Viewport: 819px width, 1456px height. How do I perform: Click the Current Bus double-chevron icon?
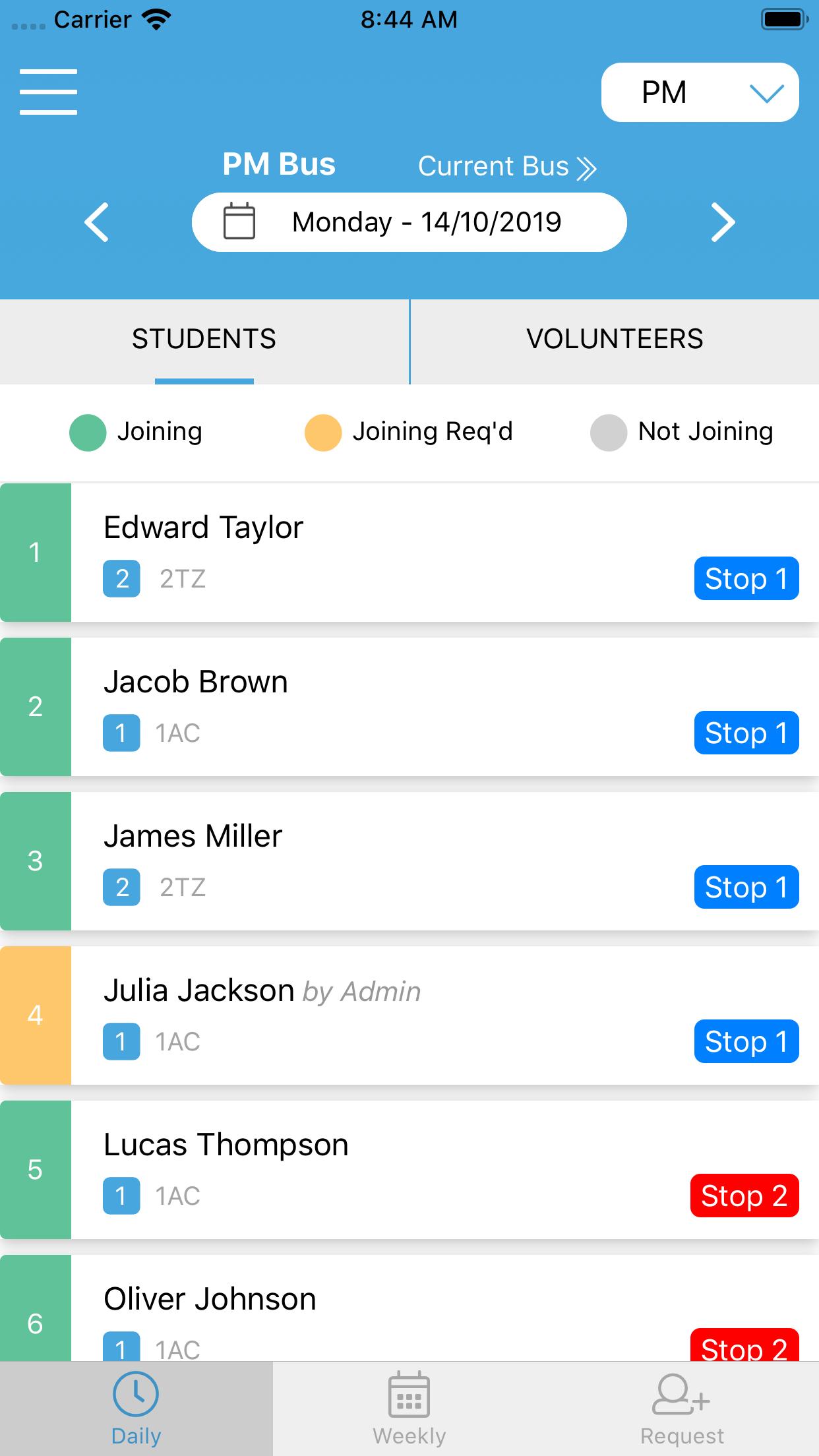586,169
